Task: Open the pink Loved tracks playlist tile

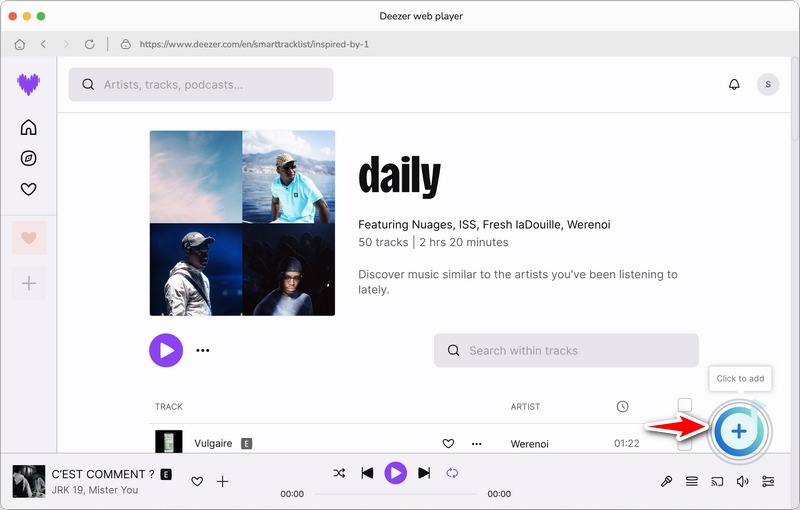Action: pos(29,238)
